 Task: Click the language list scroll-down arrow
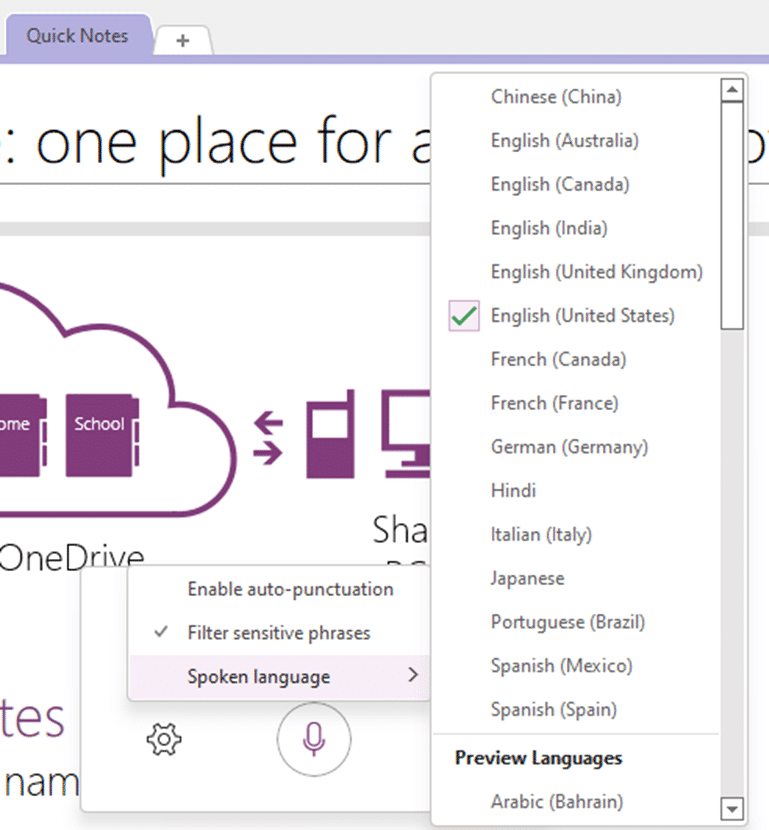(732, 808)
